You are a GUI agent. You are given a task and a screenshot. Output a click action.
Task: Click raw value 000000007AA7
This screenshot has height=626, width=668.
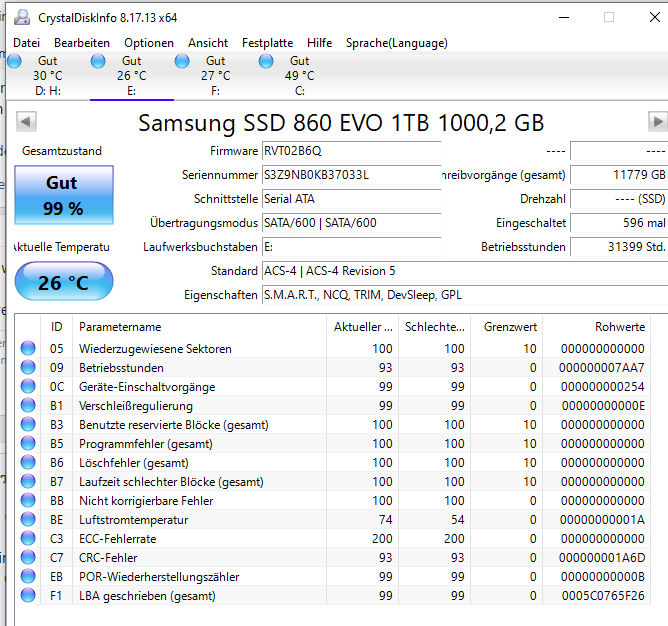(x=602, y=368)
